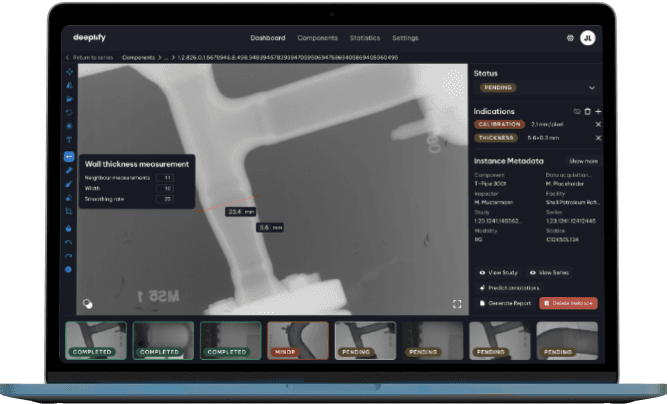
Task: Open the first PENDING thumbnail
Action: point(365,341)
